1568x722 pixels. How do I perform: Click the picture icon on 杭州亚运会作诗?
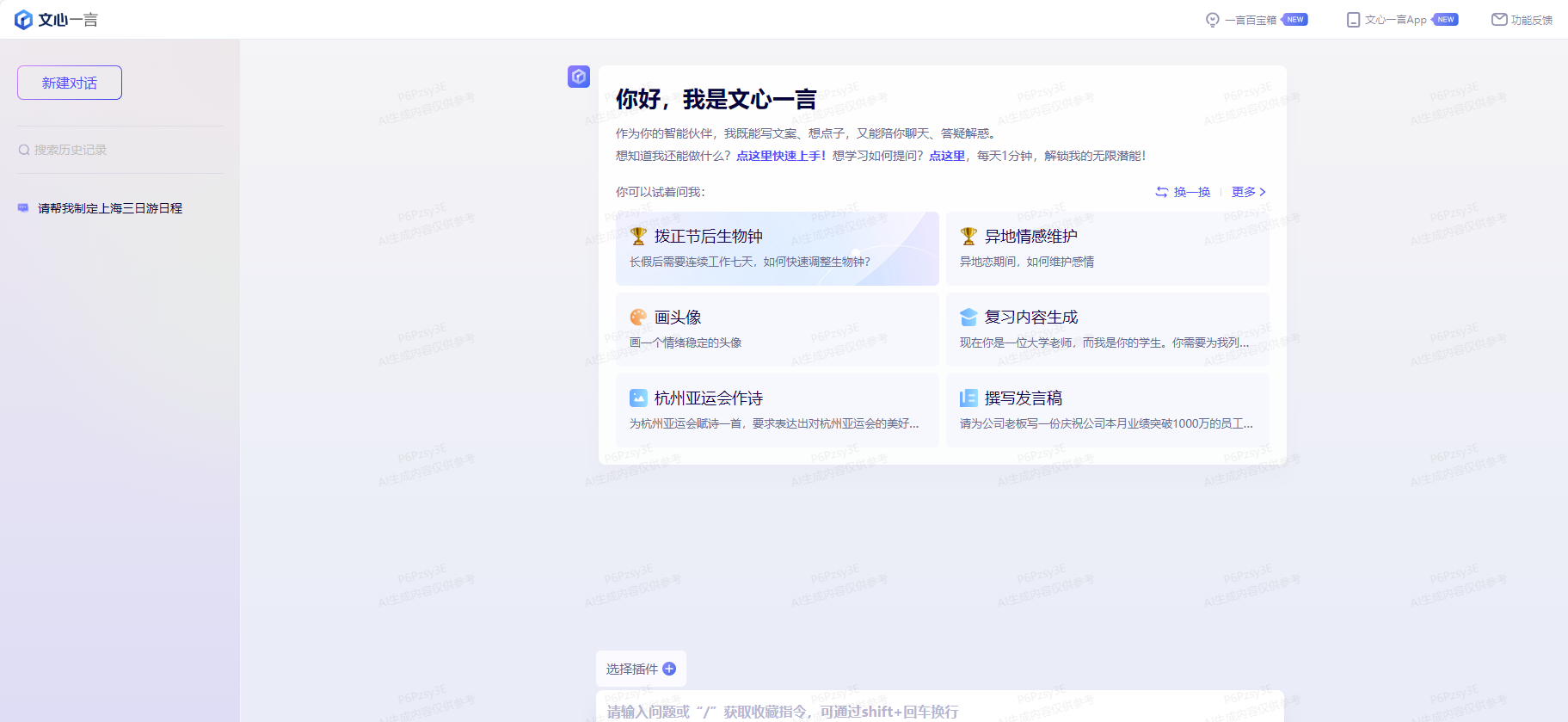638,398
